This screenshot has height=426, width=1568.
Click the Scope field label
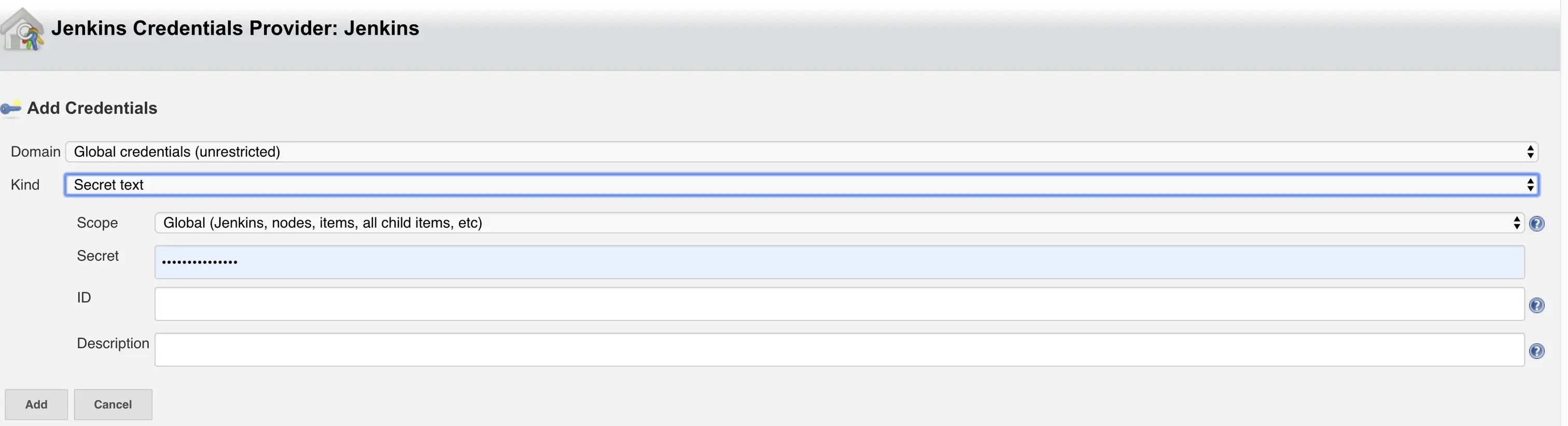[x=97, y=223]
